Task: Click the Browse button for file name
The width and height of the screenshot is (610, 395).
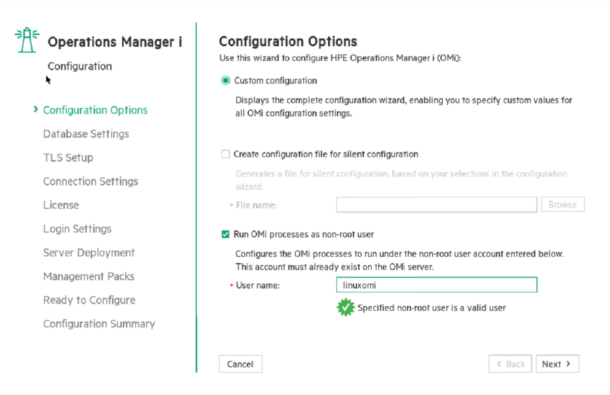Action: [563, 205]
